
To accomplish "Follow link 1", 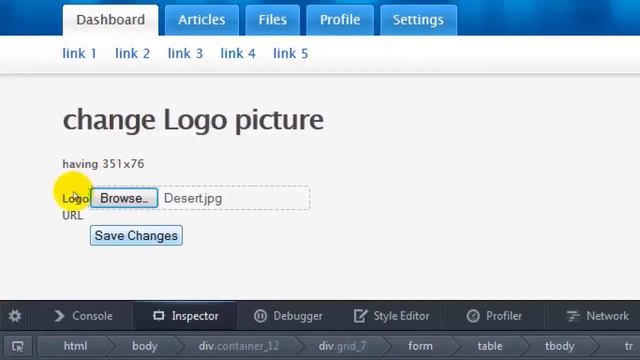I will (x=80, y=53).
